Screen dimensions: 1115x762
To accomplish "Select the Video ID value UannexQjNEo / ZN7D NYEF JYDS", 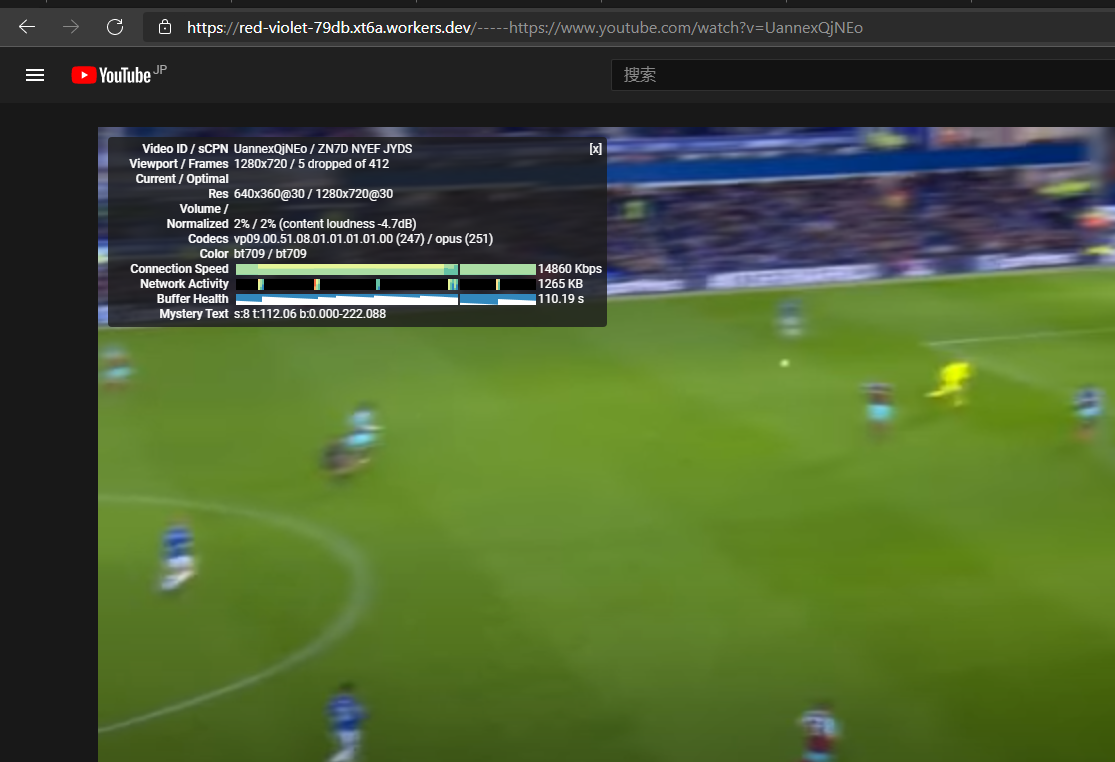I will 323,149.
